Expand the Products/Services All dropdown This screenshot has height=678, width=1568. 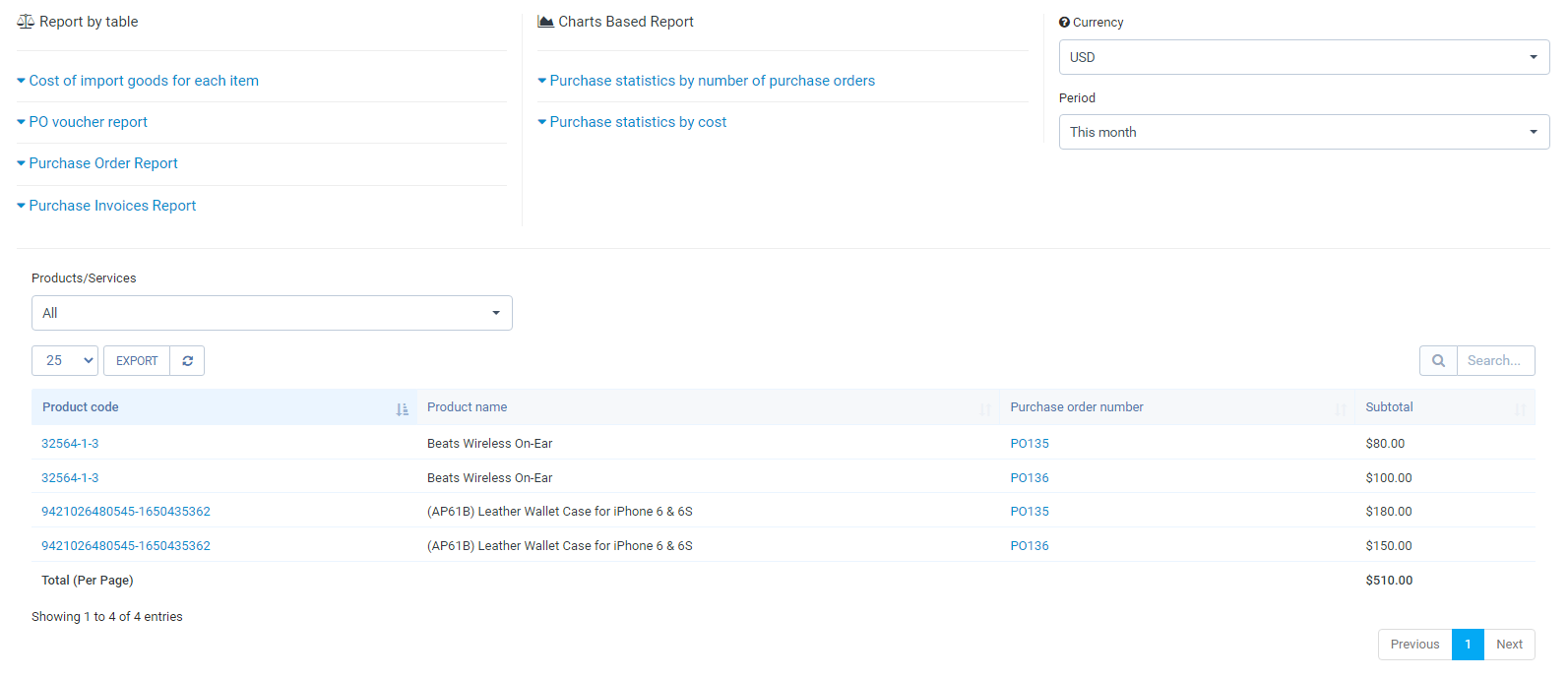272,313
